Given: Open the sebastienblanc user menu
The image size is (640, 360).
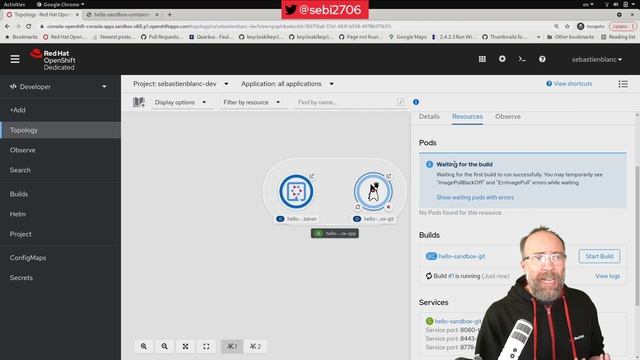Looking at the screenshot, I should (597, 60).
